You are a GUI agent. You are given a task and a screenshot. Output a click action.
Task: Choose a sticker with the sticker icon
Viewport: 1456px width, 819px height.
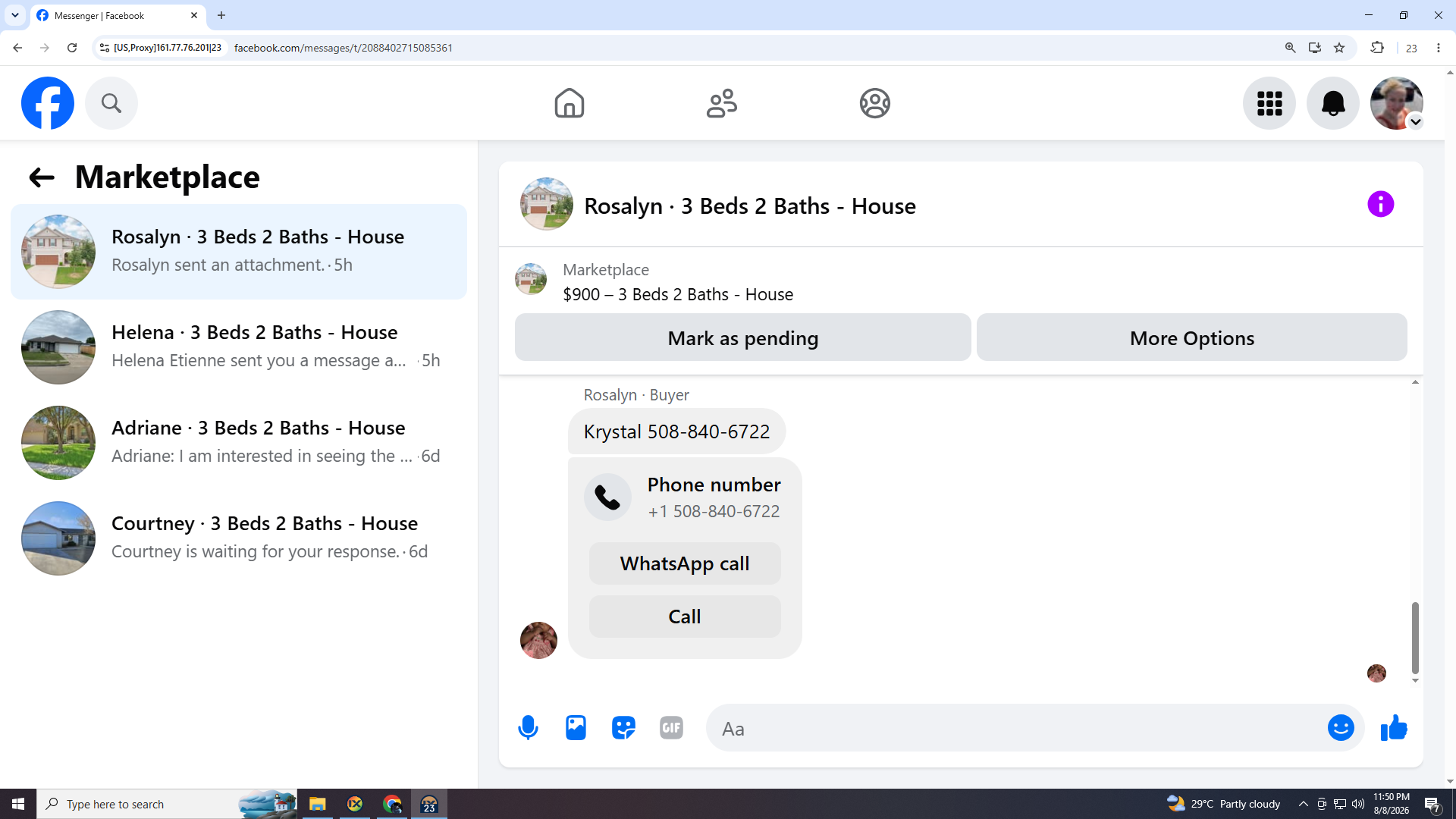[x=623, y=728]
